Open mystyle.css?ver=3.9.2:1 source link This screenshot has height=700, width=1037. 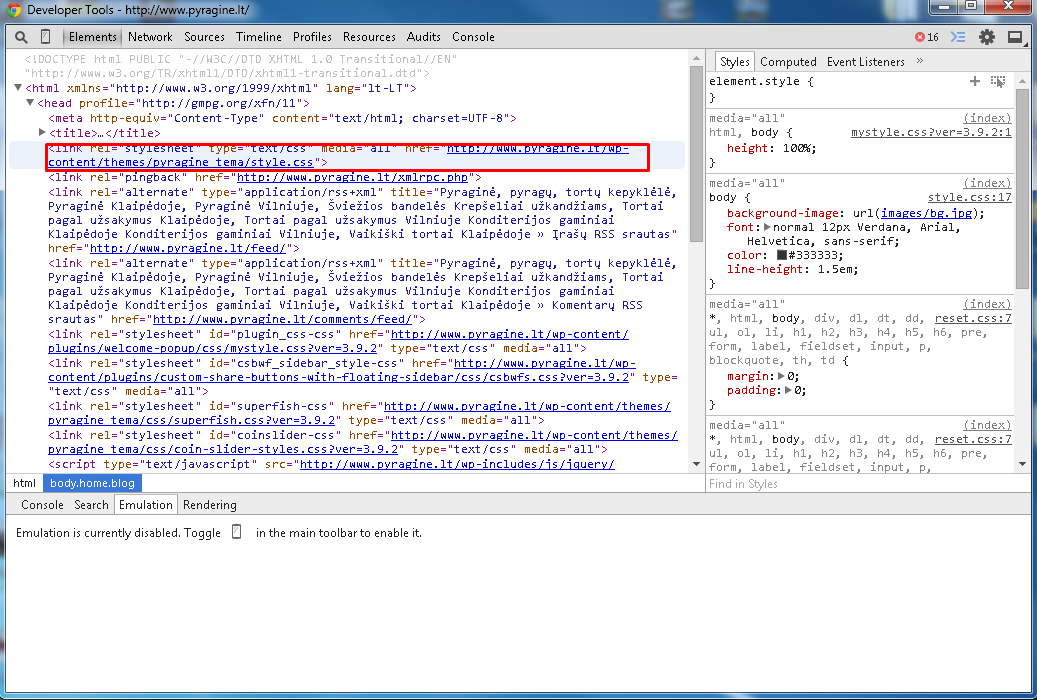(931, 132)
